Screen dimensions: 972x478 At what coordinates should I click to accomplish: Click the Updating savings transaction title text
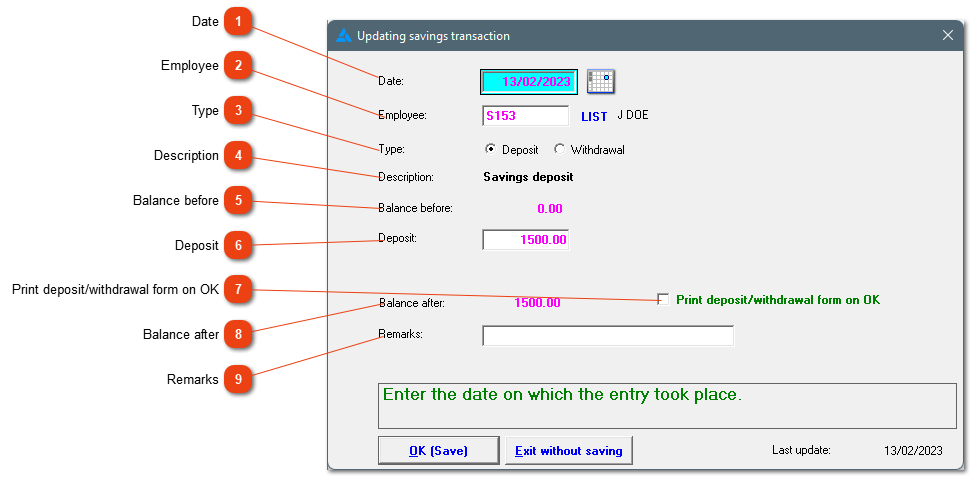click(433, 36)
